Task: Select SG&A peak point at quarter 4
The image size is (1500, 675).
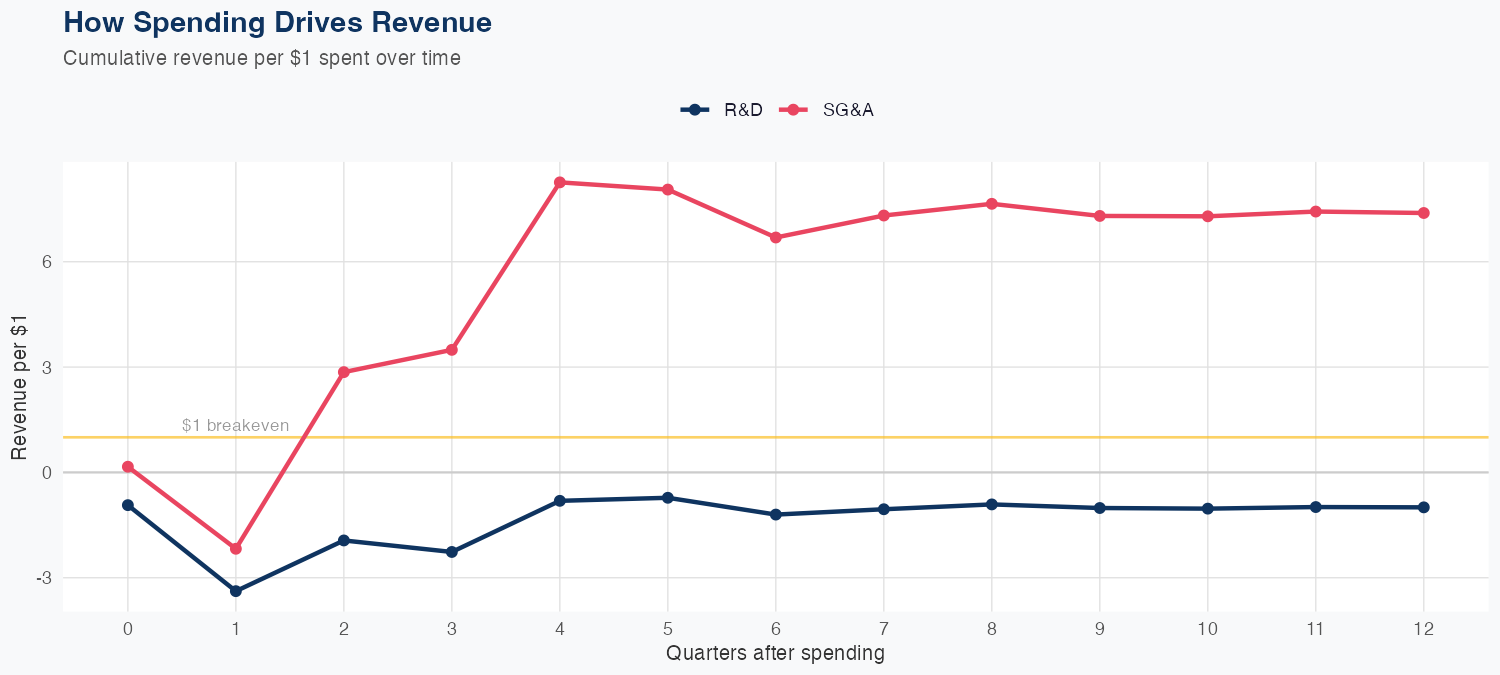Action: click(560, 182)
